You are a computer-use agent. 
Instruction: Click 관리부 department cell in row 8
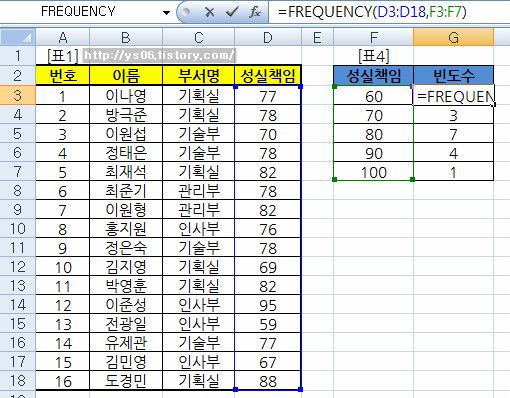[x=199, y=191]
